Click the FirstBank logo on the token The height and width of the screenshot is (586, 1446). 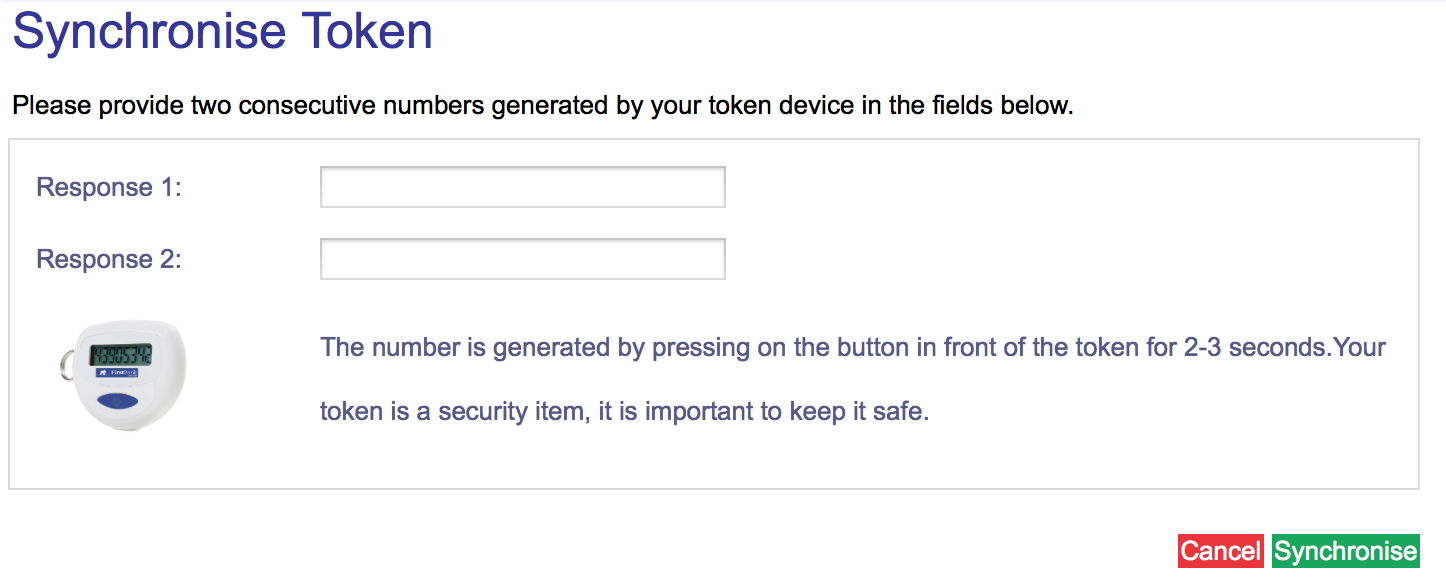120,373
